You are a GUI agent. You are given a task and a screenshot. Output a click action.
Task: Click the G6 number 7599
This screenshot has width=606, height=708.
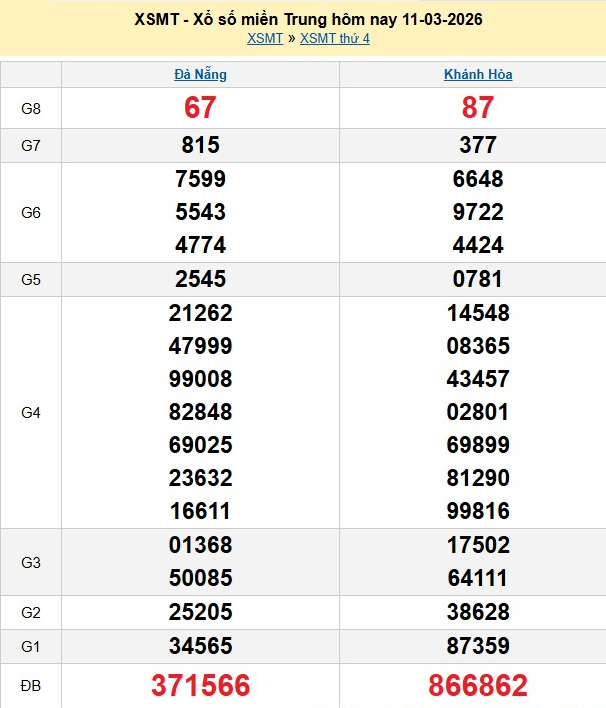click(200, 179)
